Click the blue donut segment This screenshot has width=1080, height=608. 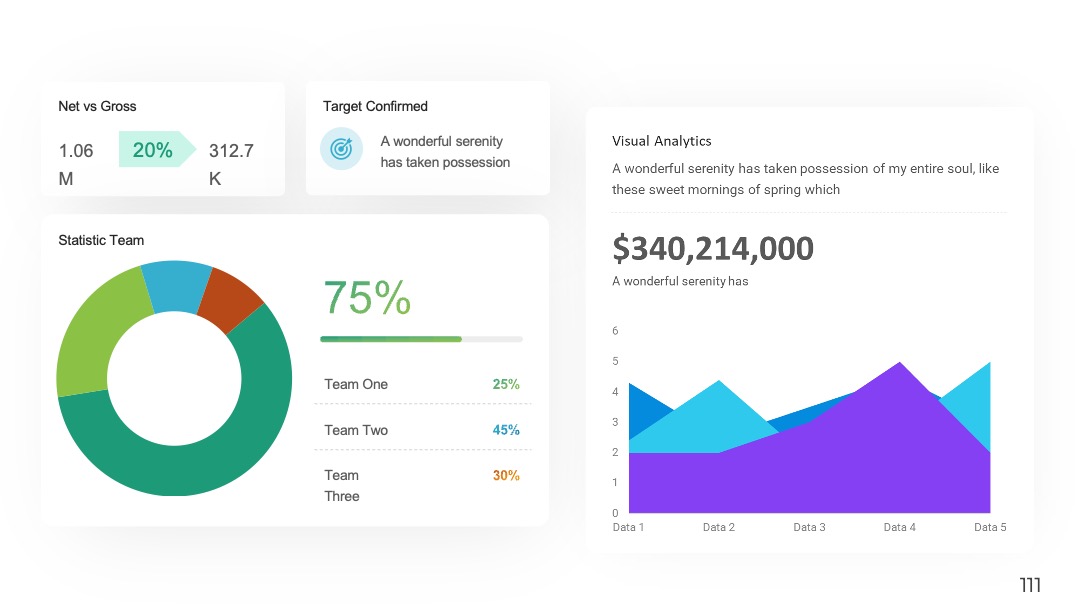(x=176, y=286)
